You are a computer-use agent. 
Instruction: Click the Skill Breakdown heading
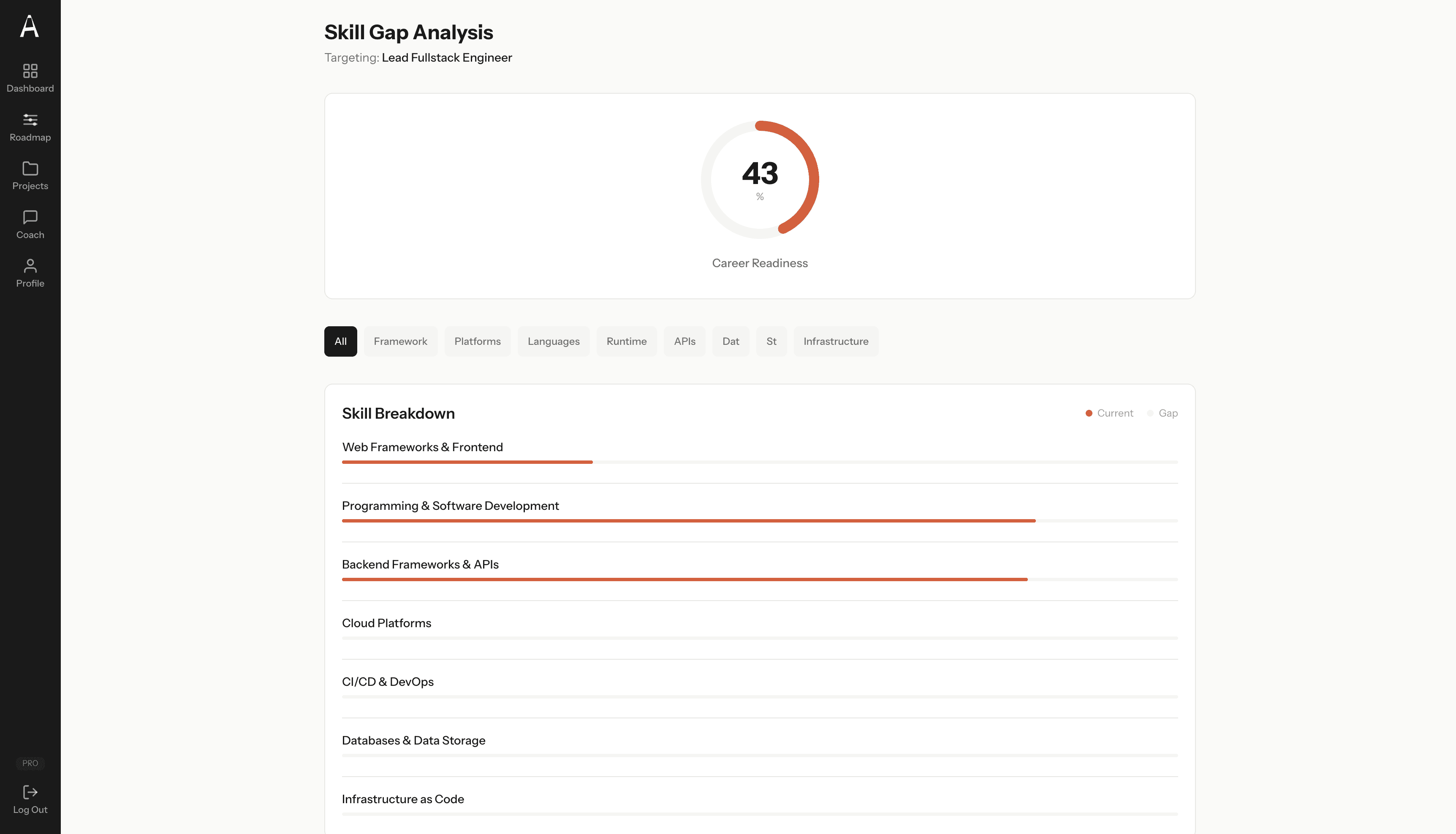coord(398,414)
